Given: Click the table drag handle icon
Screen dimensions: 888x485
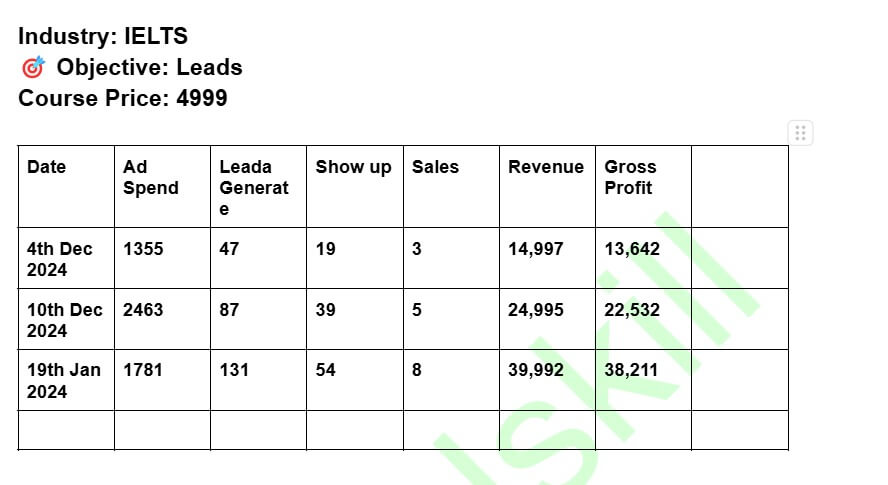Looking at the screenshot, I should coord(800,133).
